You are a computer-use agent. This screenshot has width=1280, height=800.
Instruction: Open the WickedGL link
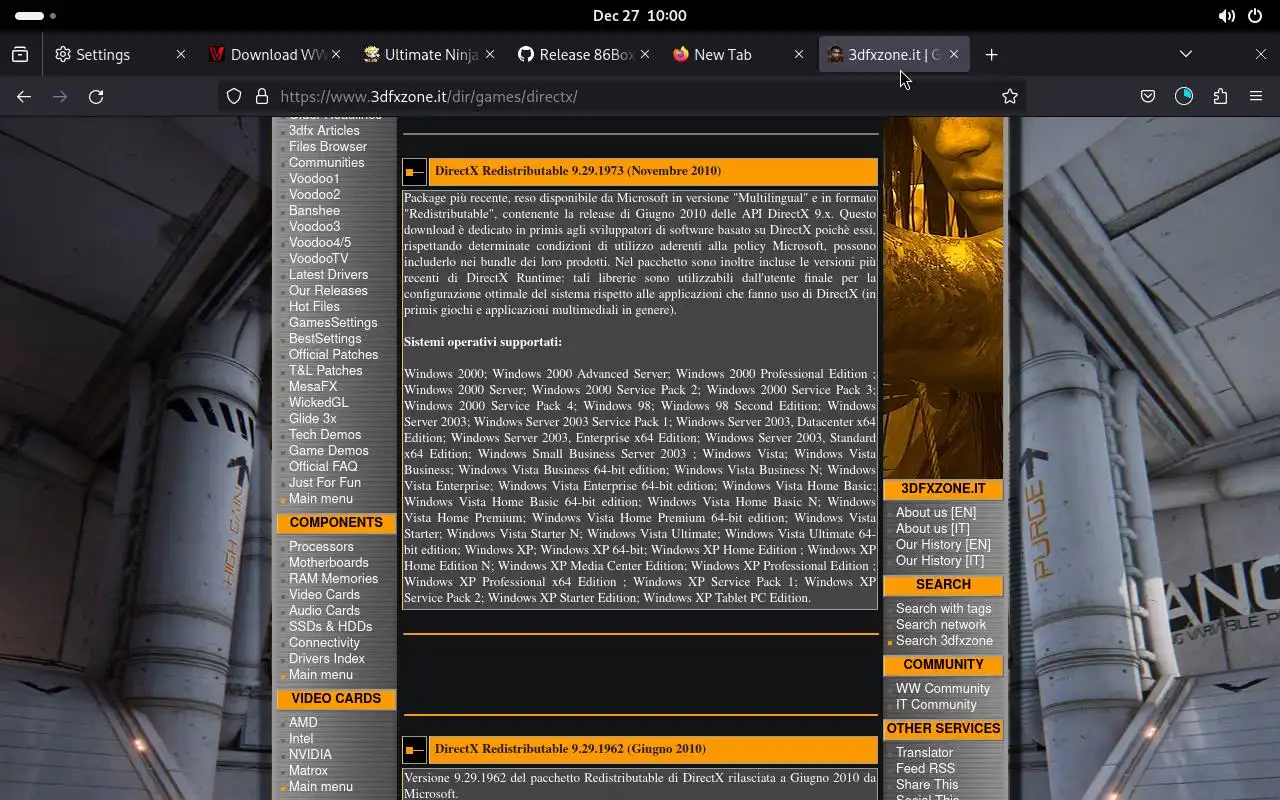tap(318, 403)
